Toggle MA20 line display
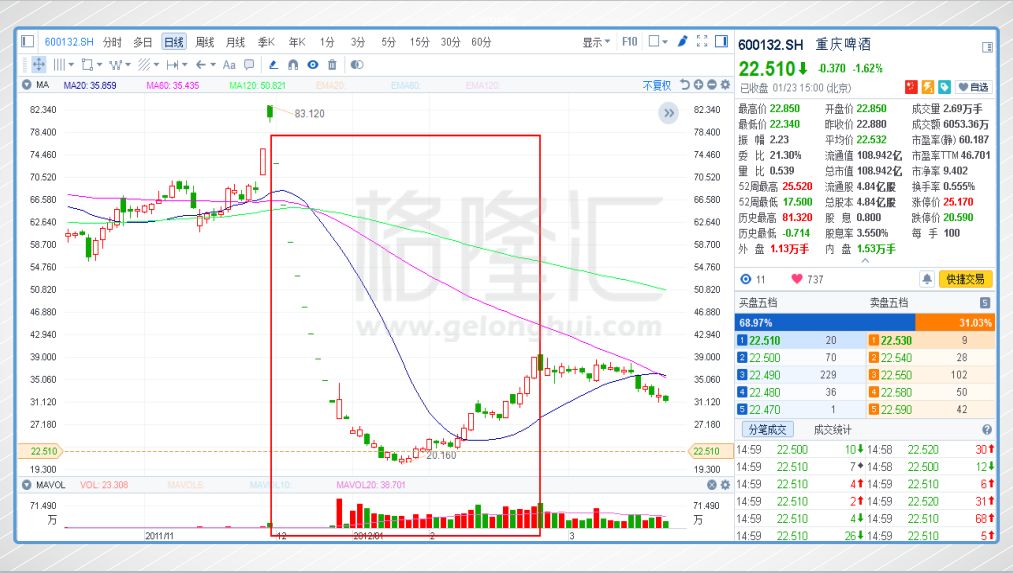This screenshot has width=1013, height=573. [x=90, y=85]
